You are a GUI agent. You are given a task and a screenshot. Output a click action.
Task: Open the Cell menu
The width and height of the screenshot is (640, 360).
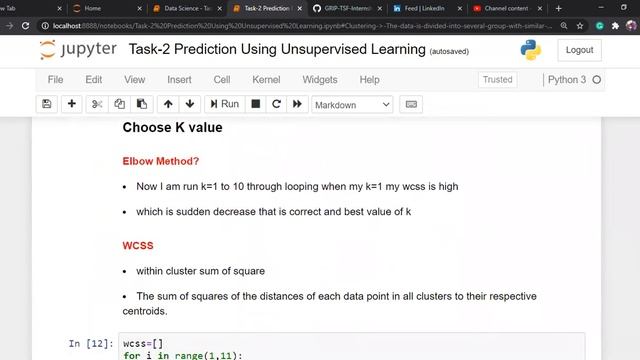point(222,80)
